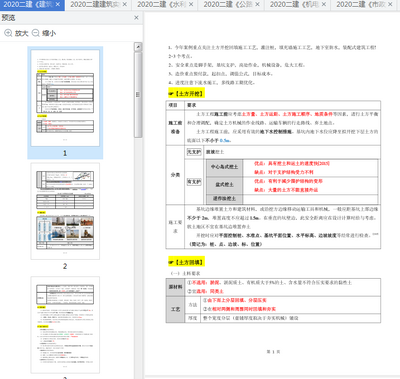Click the 预览 panel title
This screenshot has height=379, width=400.
click(8, 18)
